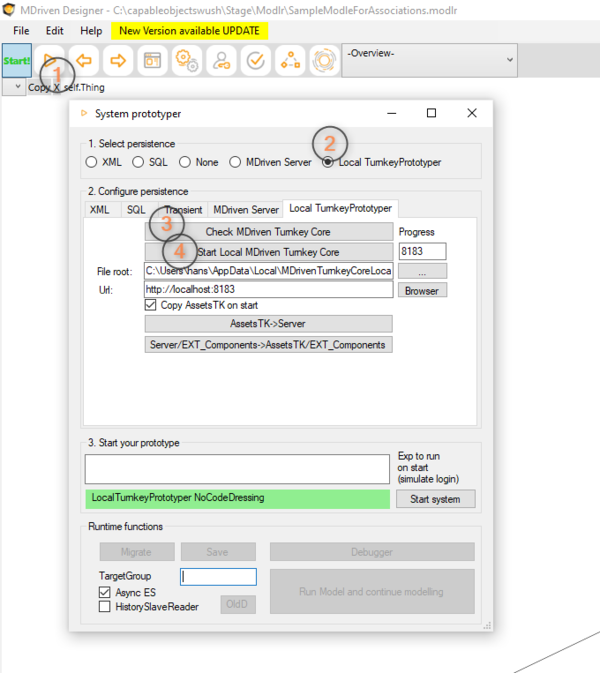This screenshot has width=600, height=673.
Task: Open the gears settings toolbar icon
Action: pos(187,61)
